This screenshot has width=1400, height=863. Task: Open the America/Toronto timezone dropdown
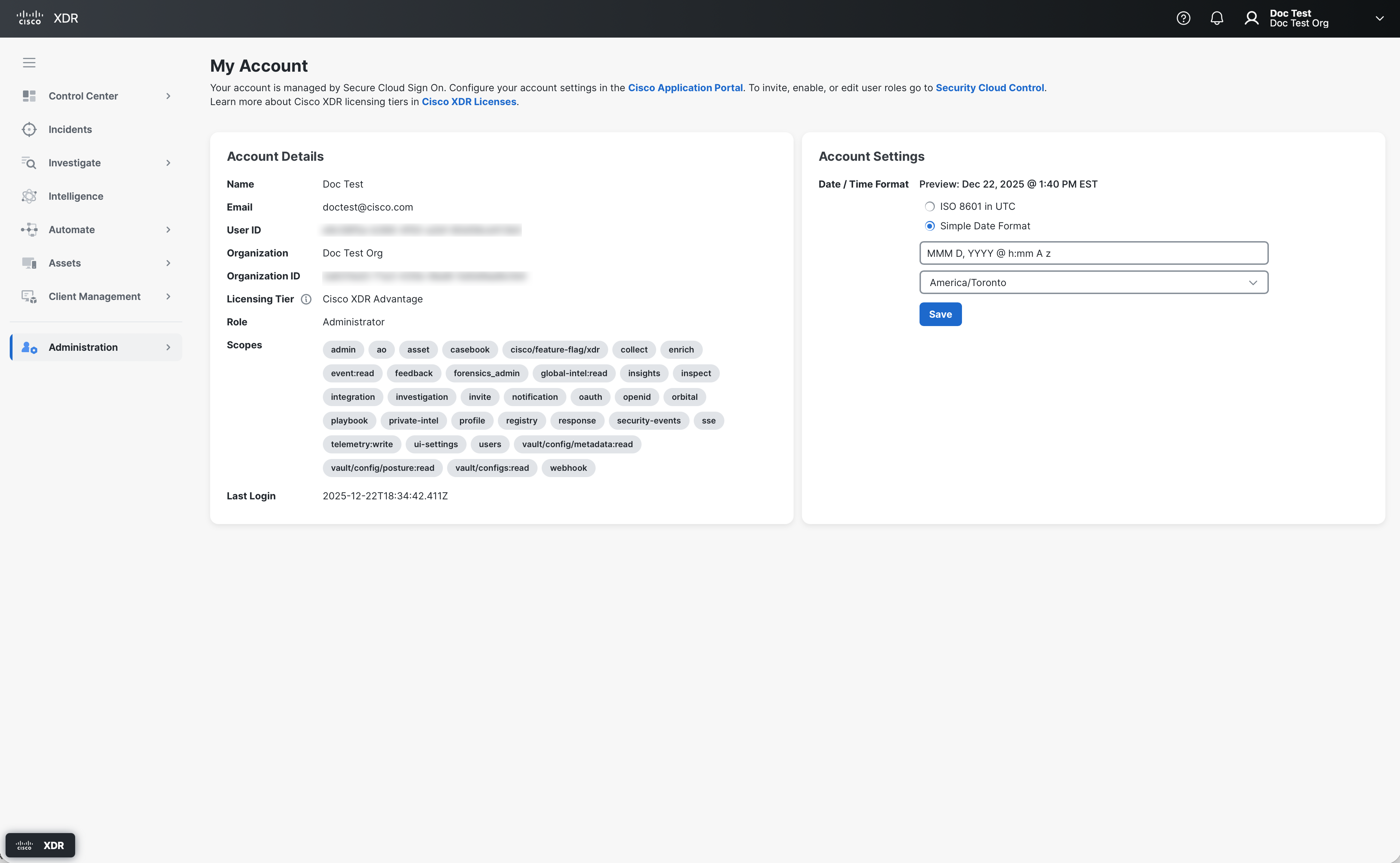click(1093, 283)
